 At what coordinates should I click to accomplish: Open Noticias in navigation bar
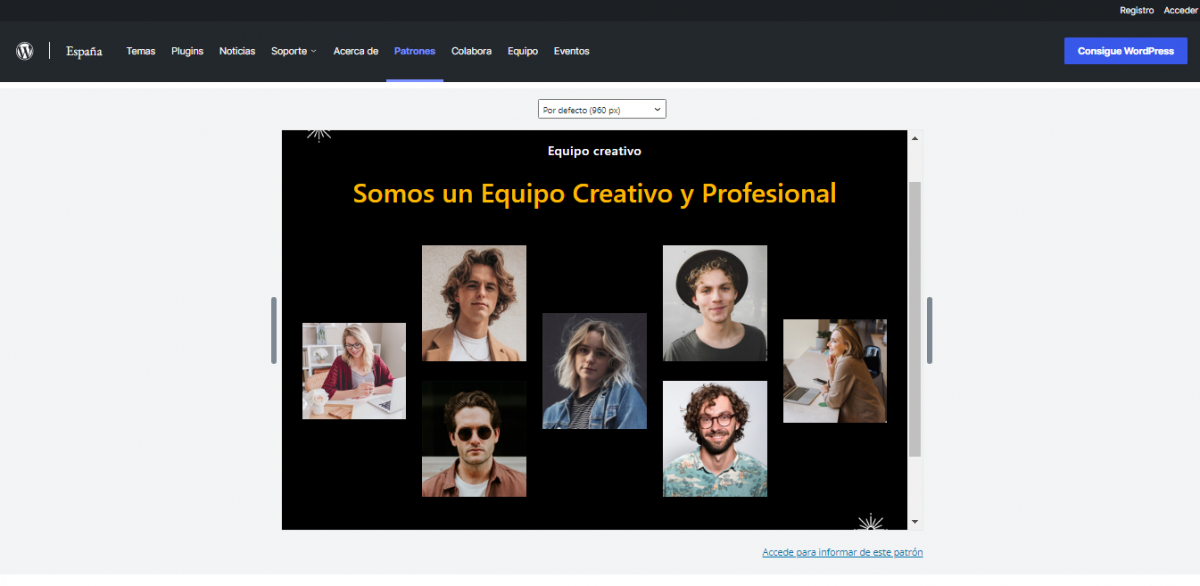(x=237, y=51)
